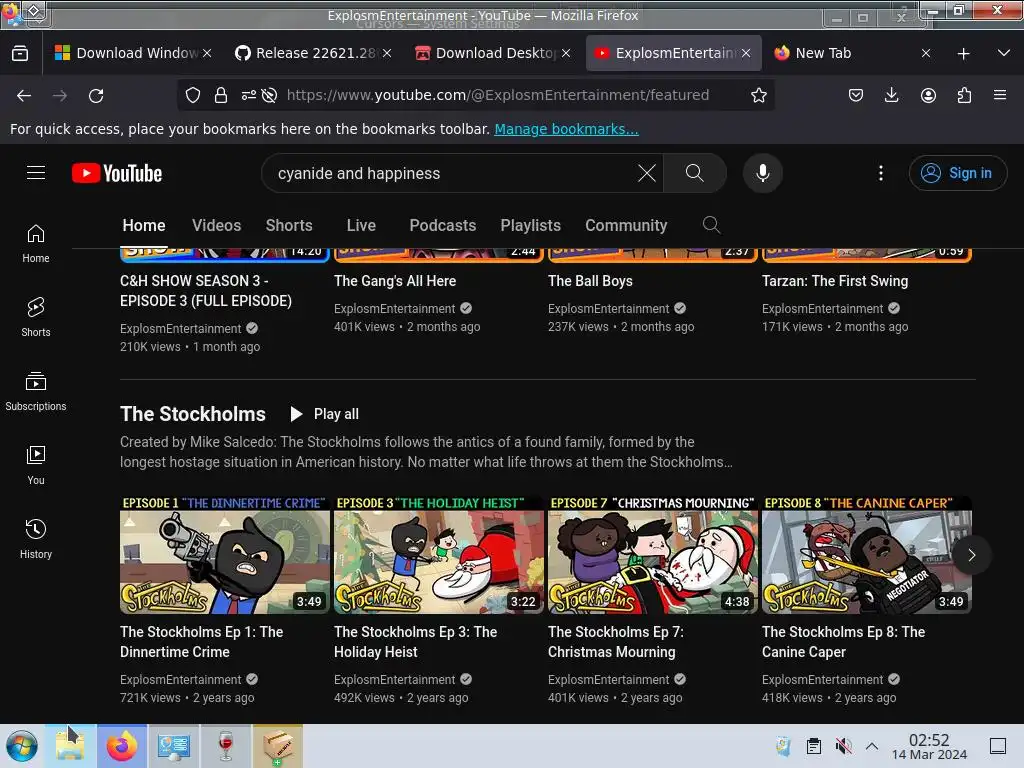Open Firefox account icon
The height and width of the screenshot is (768, 1024).
coord(928,95)
